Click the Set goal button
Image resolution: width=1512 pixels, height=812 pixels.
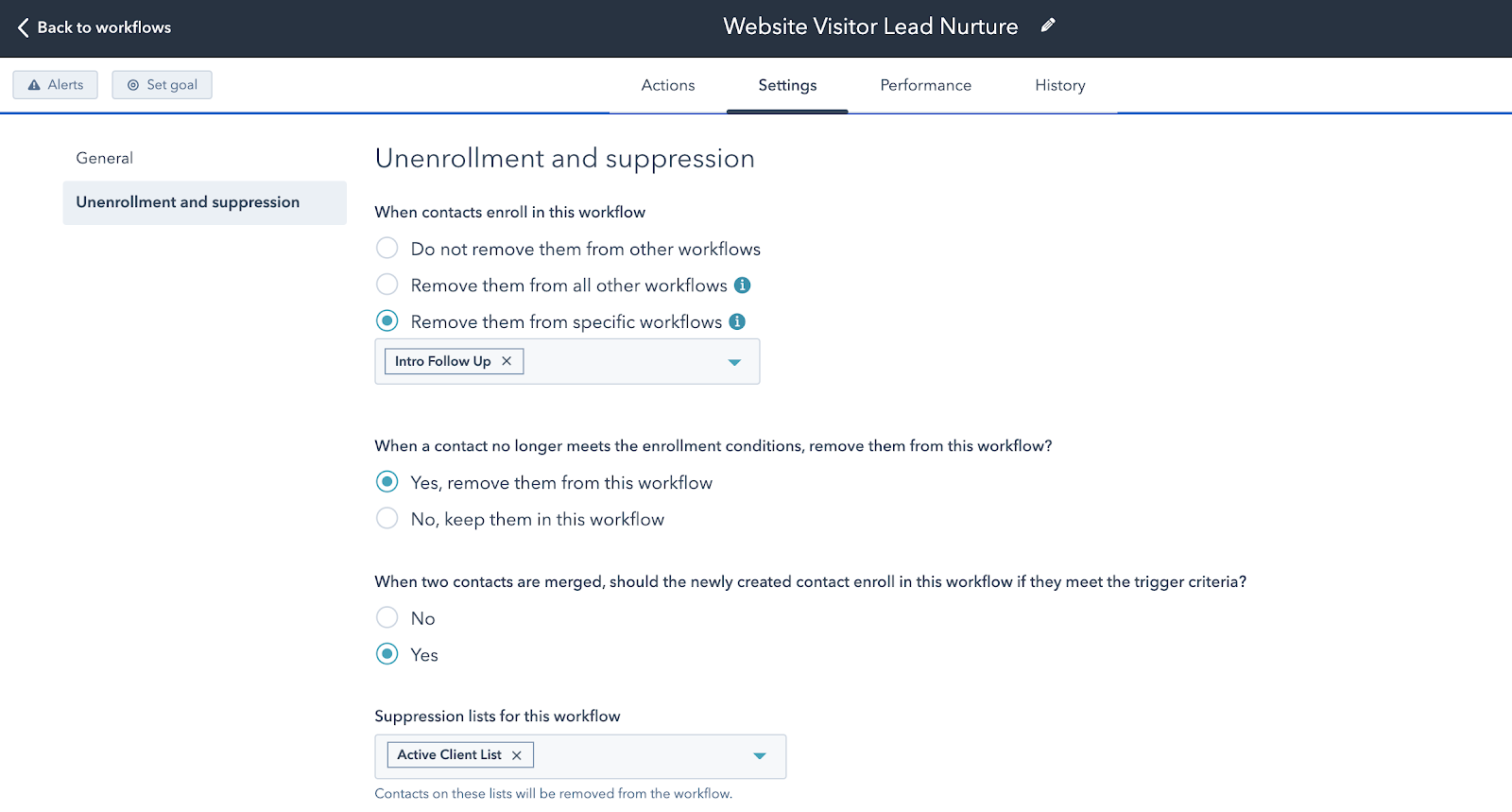162,85
